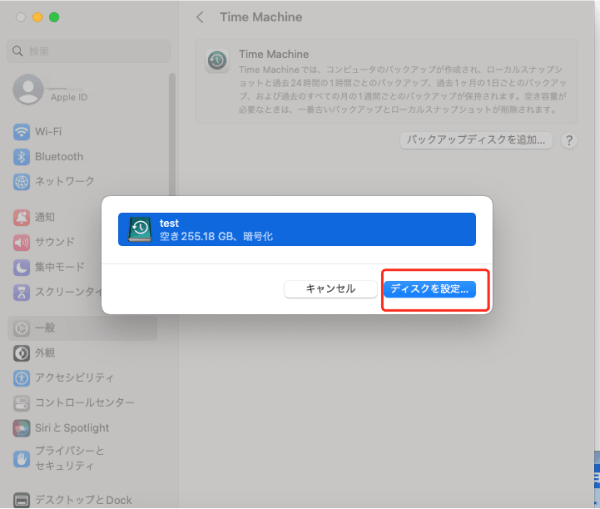This screenshot has width=600, height=509.
Task: Click the キャンセル button
Action: [331, 289]
